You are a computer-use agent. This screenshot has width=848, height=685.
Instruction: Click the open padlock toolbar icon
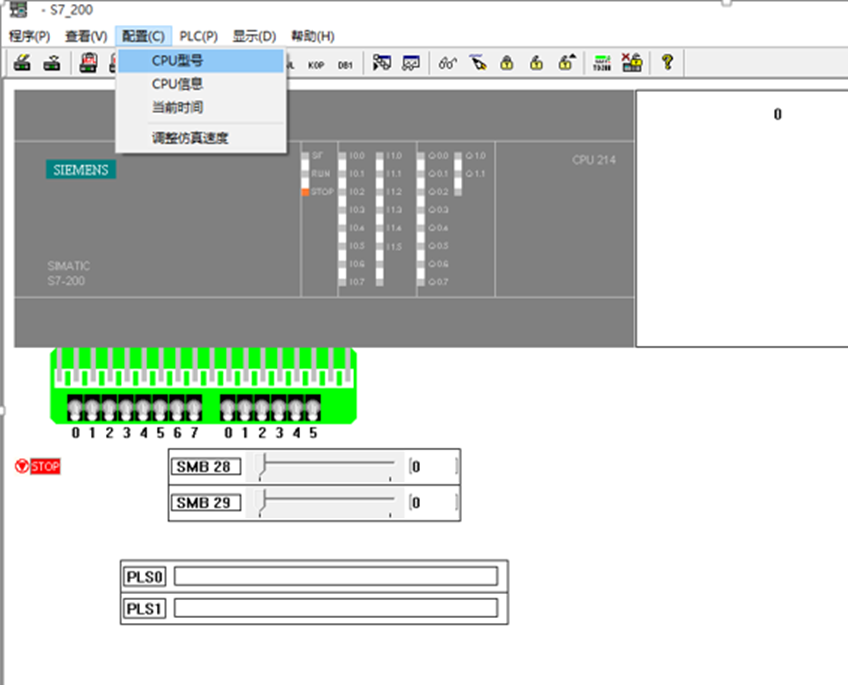[x=536, y=63]
